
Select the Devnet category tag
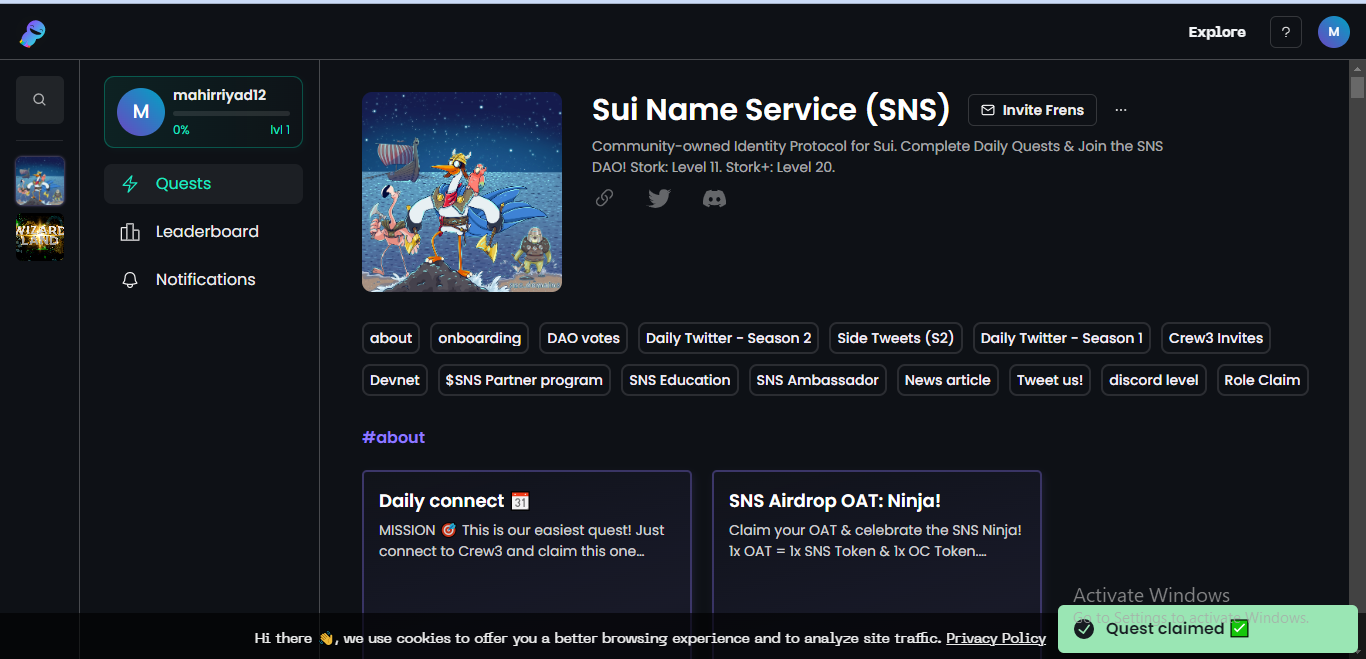[395, 380]
